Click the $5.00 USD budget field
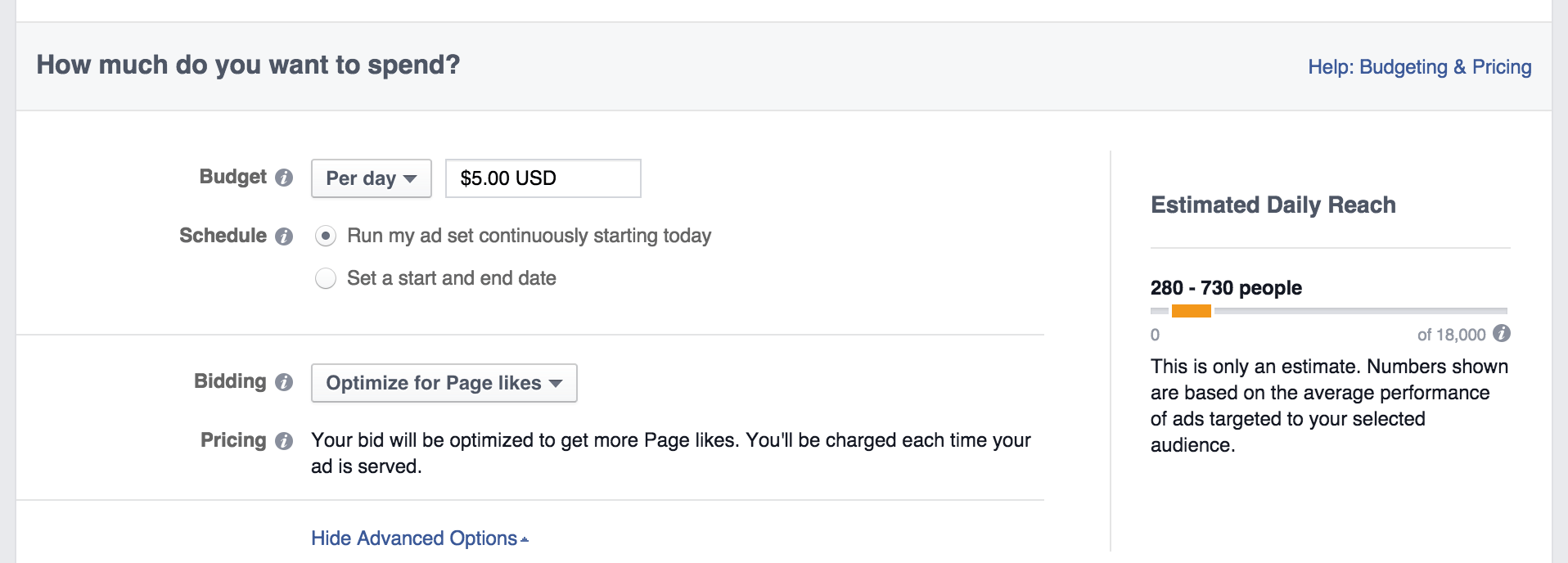The image size is (1568, 563). 543,178
